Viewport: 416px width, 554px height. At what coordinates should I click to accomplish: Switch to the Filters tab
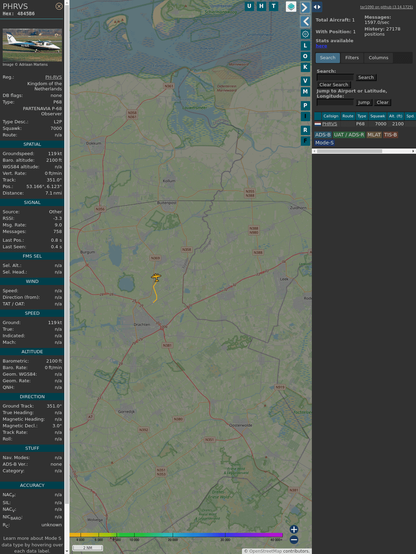tap(352, 58)
